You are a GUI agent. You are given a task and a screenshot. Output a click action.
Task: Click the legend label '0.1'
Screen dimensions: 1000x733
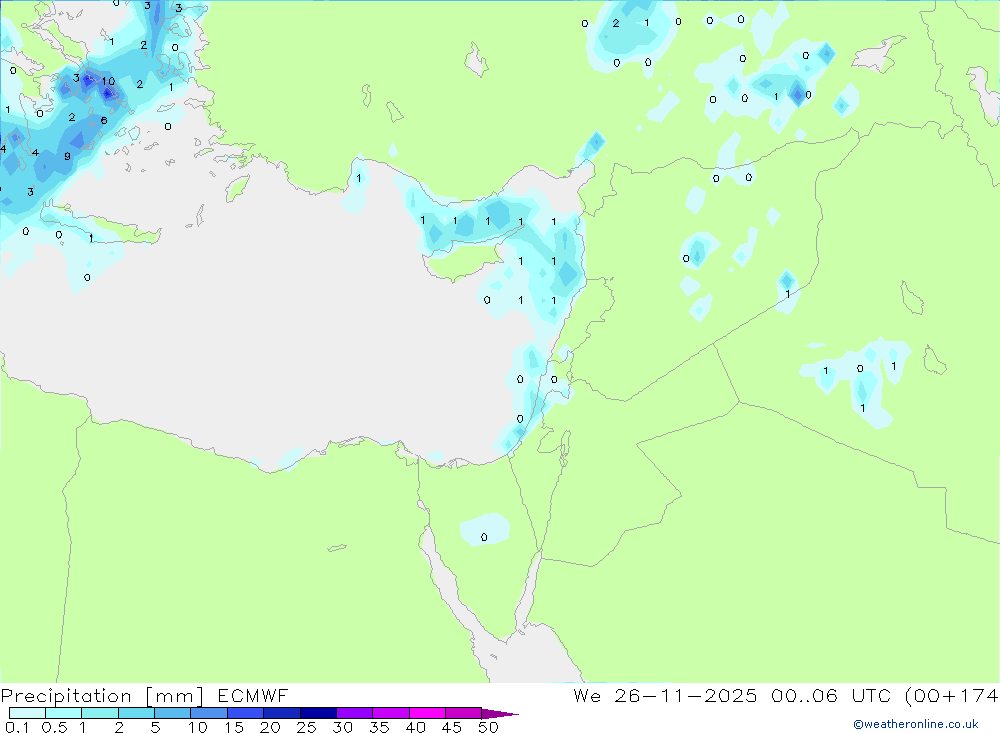point(17,727)
